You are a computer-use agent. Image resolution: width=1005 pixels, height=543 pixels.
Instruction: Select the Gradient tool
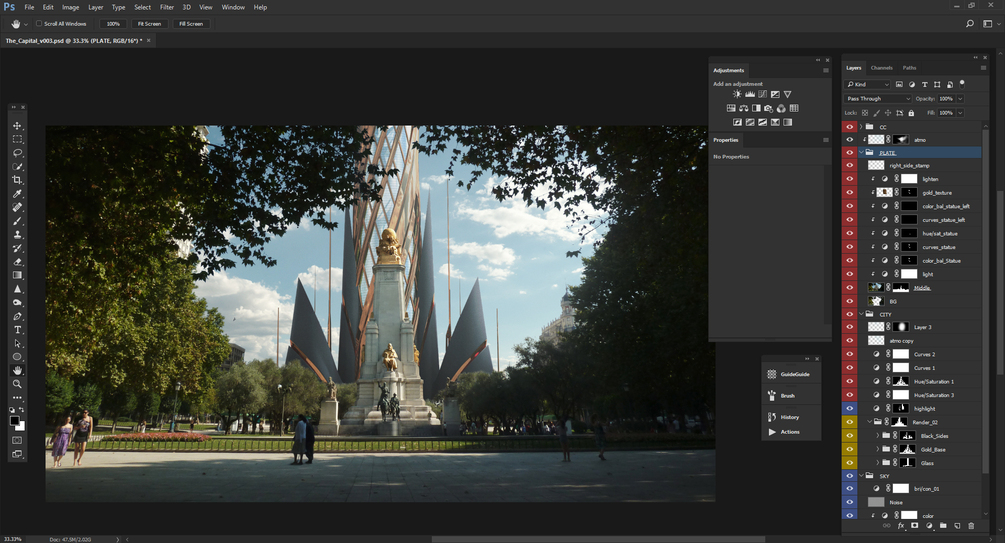point(17,275)
